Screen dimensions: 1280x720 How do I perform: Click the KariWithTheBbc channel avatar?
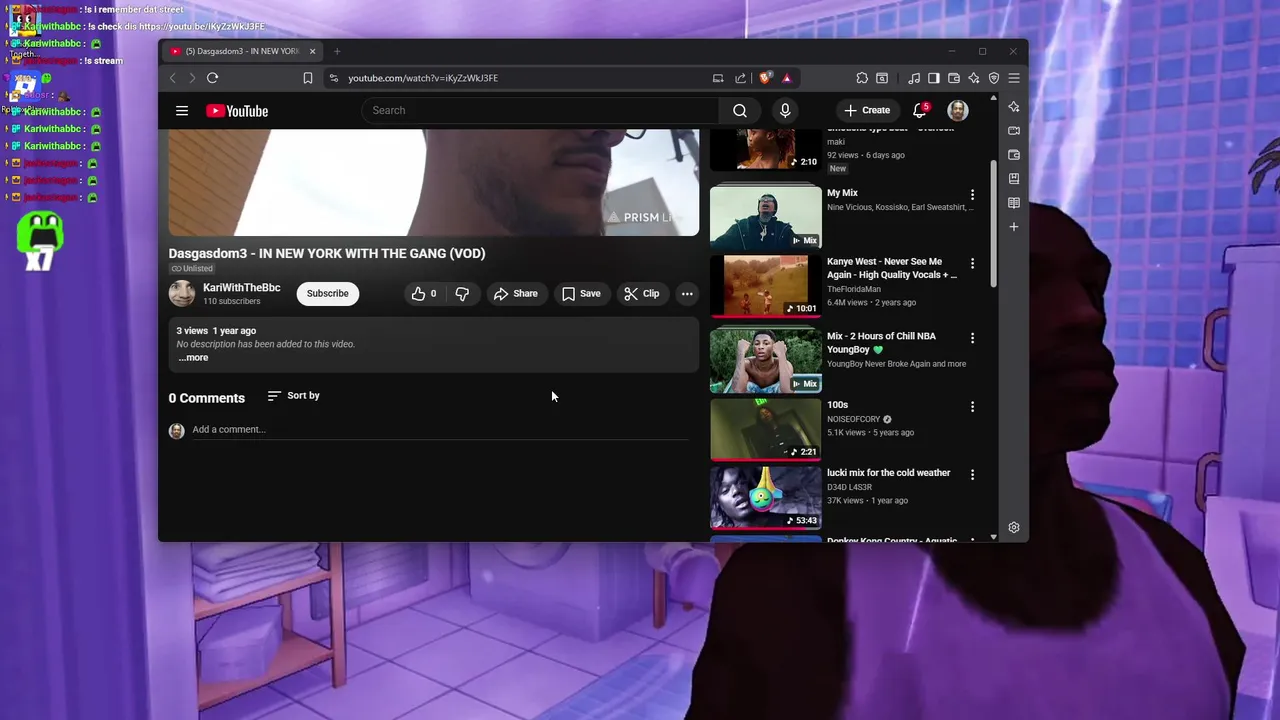point(182,294)
